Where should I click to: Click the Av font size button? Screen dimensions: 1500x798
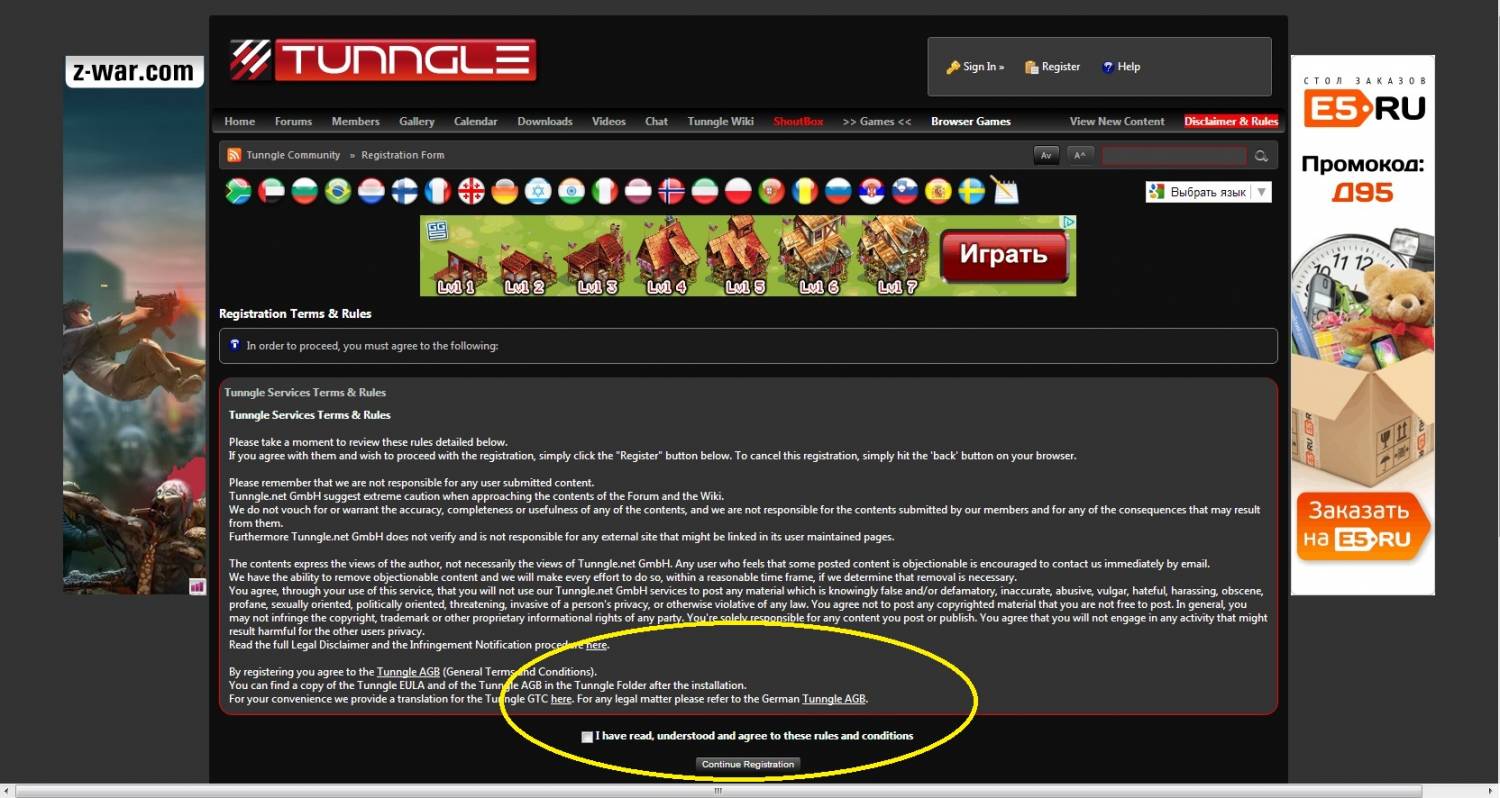click(1046, 156)
